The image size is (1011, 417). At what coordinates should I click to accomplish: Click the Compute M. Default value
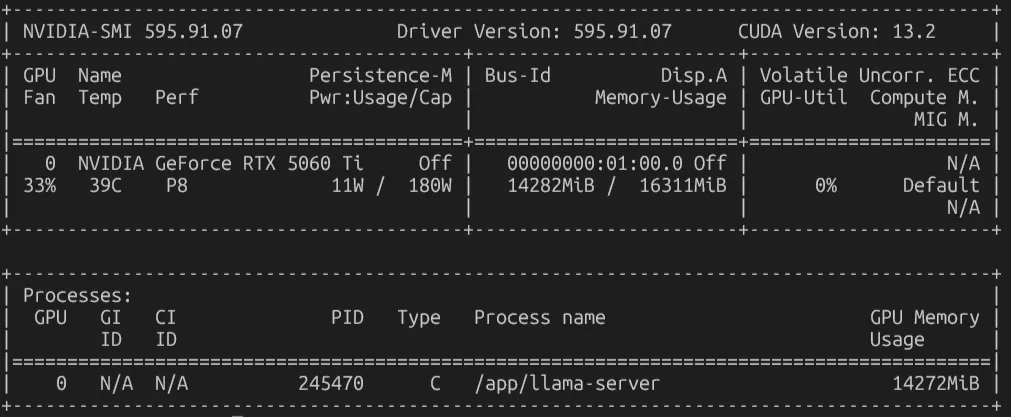[941, 186]
